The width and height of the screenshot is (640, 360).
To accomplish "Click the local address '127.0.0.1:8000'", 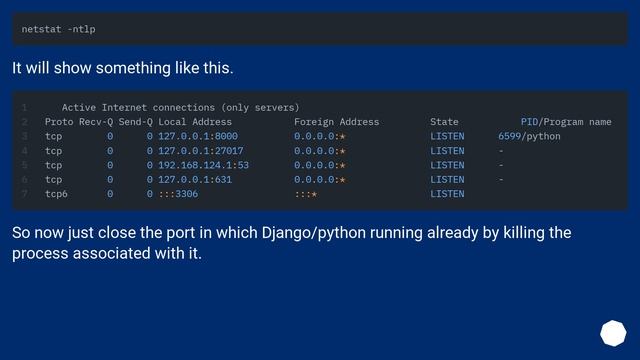I will point(198,136).
